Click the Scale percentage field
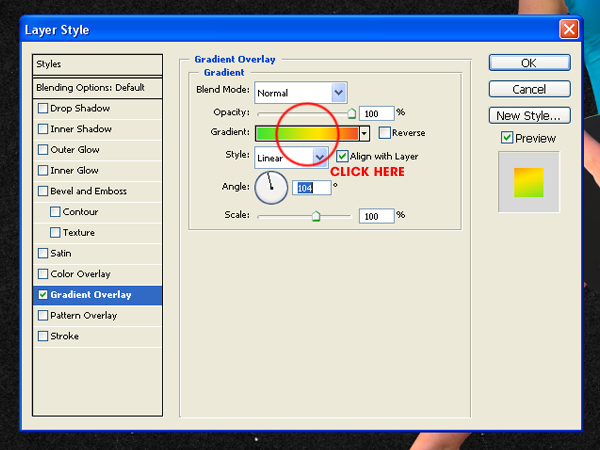Viewport: 600px width, 450px height. click(x=377, y=216)
